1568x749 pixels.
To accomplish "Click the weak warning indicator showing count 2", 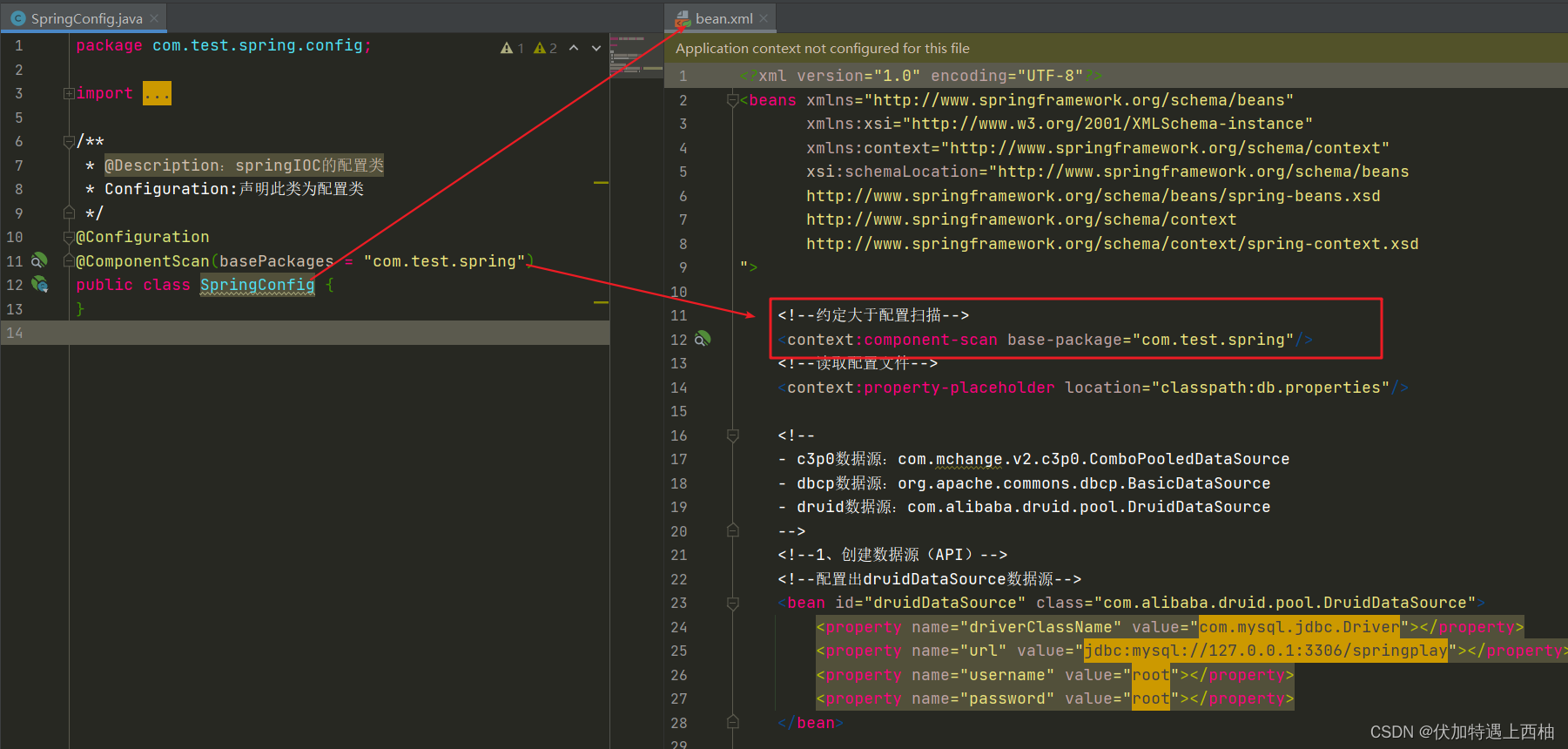I will (545, 48).
